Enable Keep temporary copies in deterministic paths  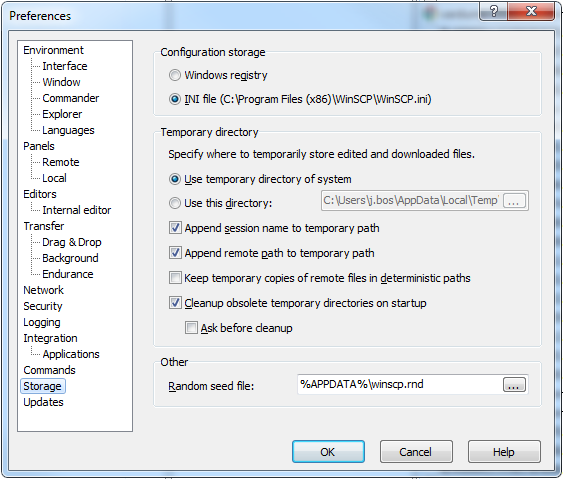point(175,278)
